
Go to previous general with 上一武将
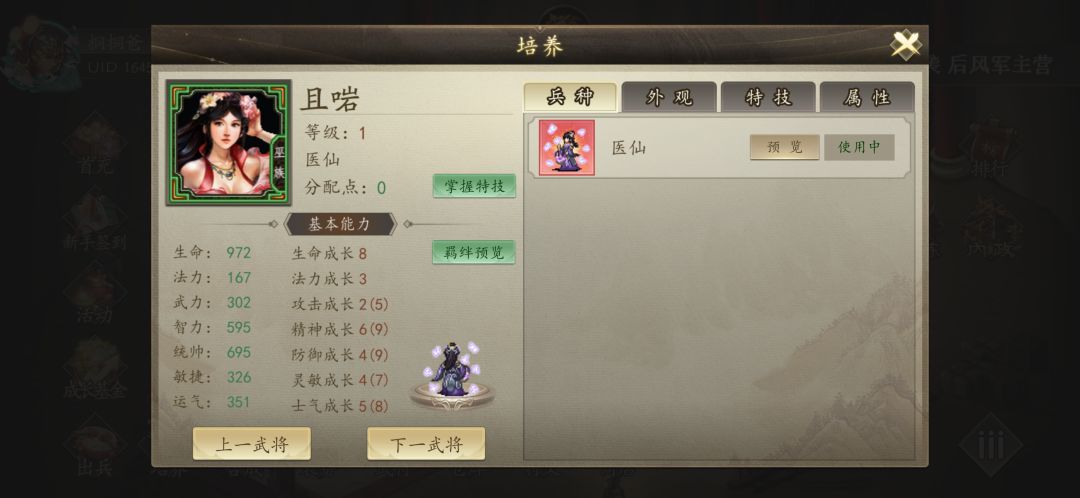click(251, 444)
